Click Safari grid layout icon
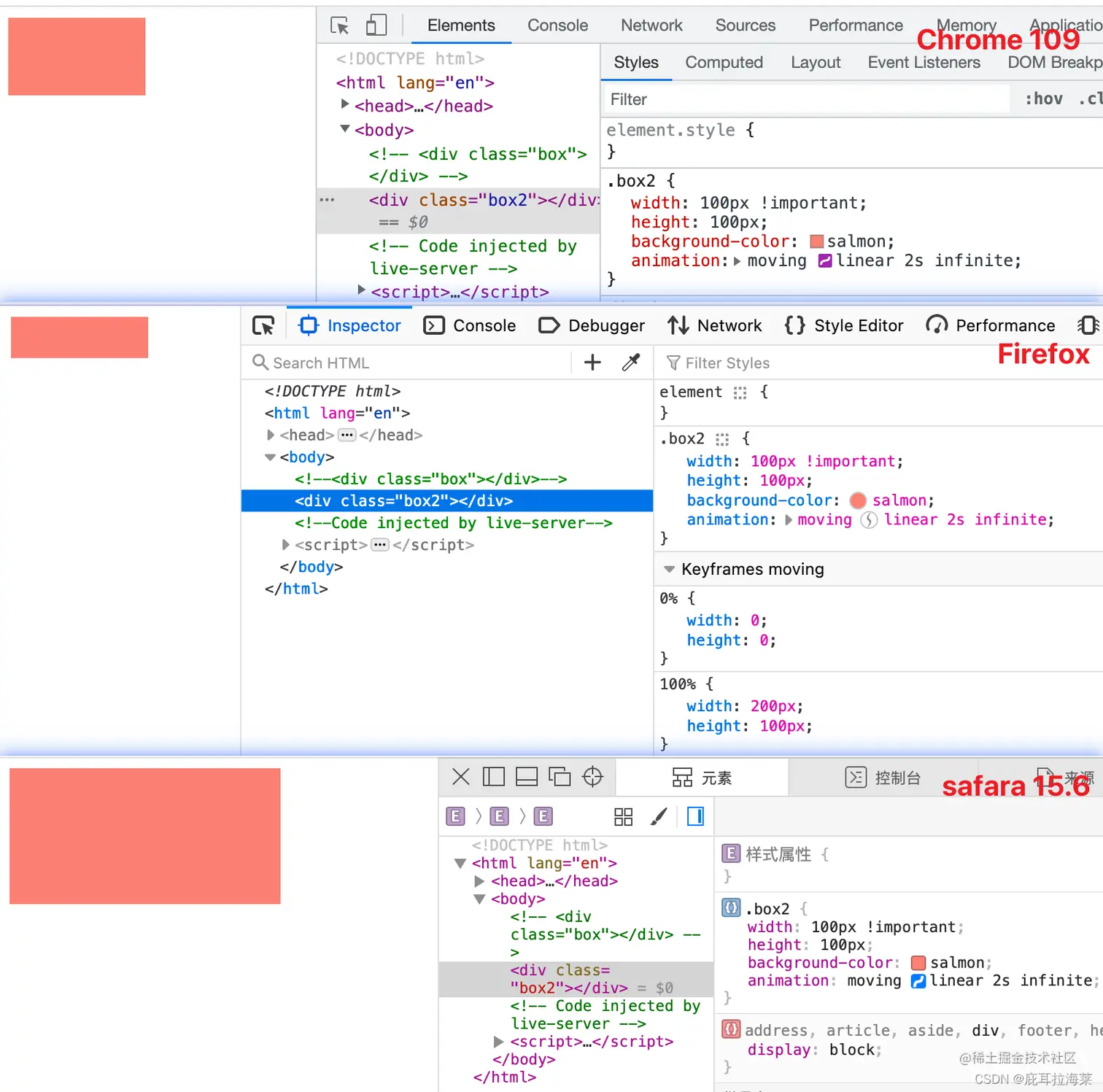1103x1092 pixels. 624,816
